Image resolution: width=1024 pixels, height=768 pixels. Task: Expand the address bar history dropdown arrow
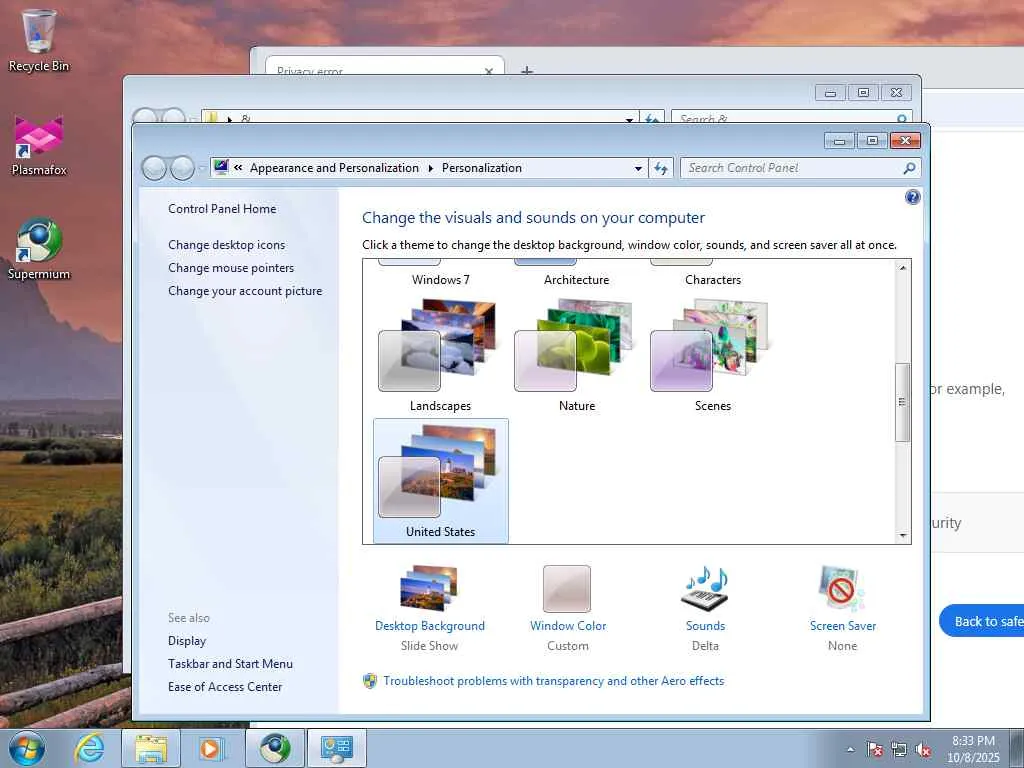pyautogui.click(x=638, y=168)
